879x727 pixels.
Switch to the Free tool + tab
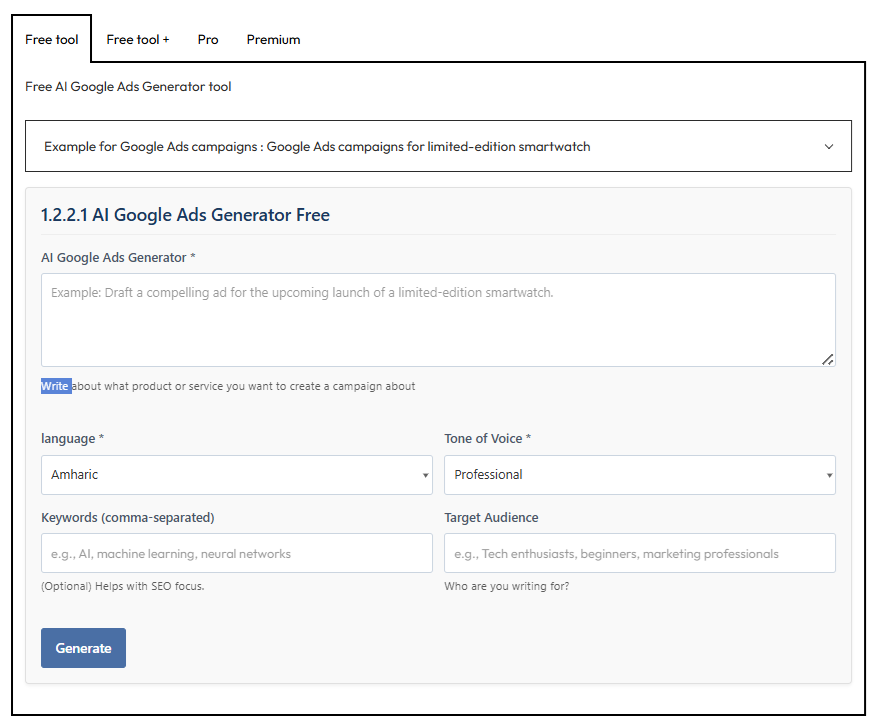coord(138,40)
